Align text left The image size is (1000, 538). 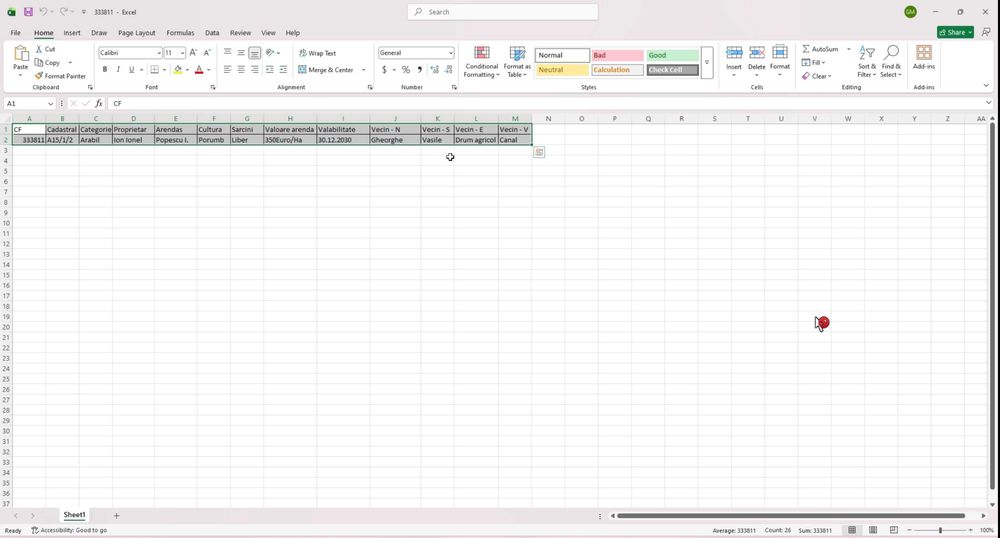228,69
